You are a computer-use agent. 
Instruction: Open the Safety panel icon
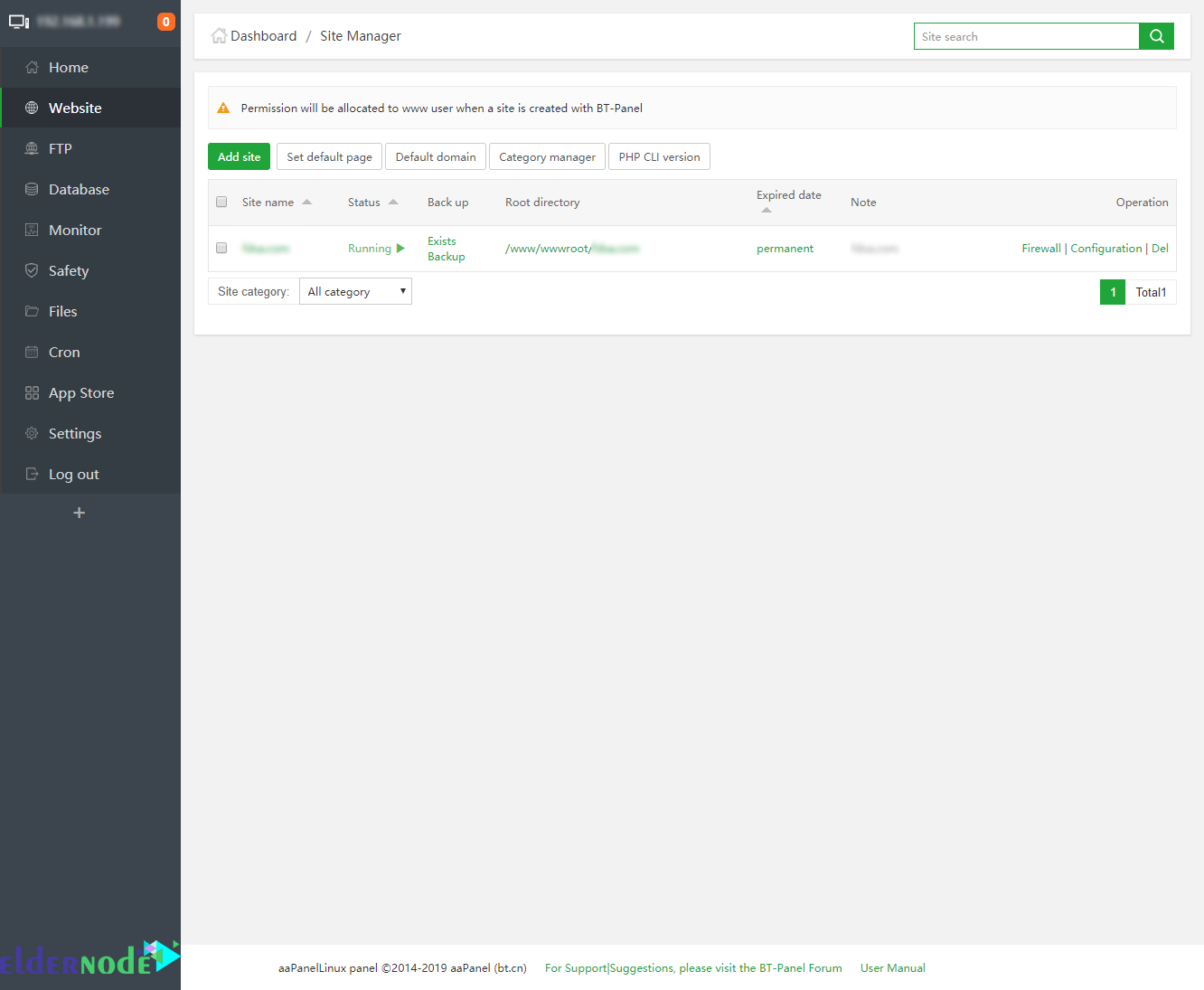click(33, 270)
